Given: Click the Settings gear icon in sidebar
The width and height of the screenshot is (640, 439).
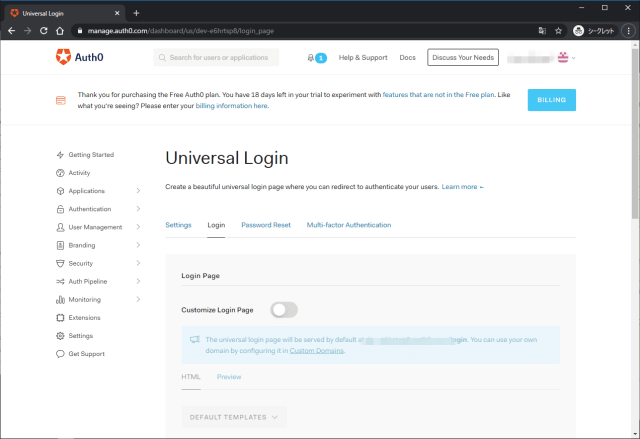Looking at the screenshot, I should click(60, 336).
